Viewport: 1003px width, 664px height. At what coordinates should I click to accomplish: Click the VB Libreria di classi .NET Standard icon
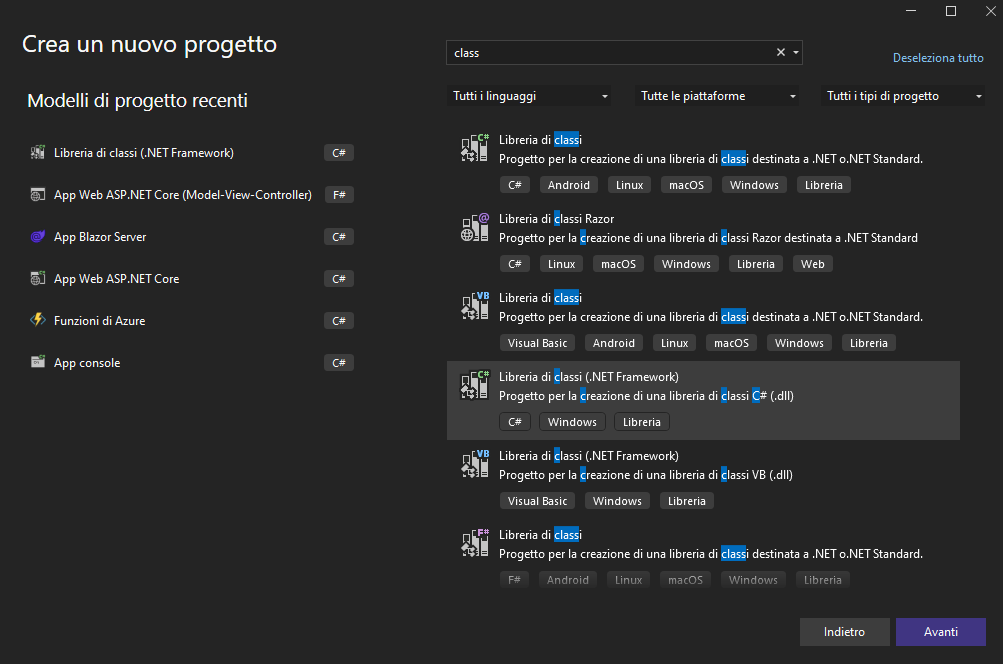tap(475, 306)
